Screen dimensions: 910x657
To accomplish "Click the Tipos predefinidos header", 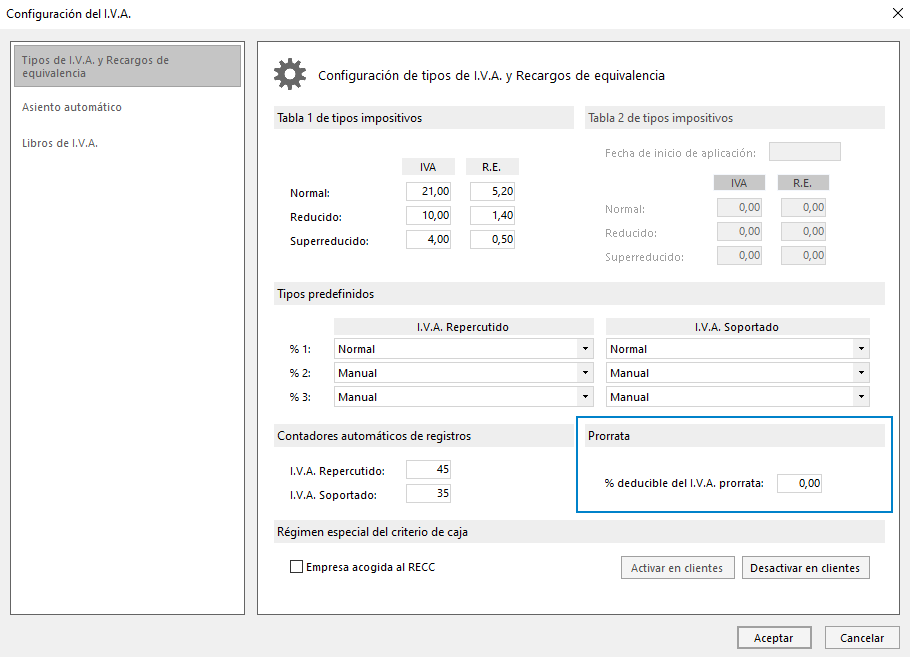I will point(579,294).
